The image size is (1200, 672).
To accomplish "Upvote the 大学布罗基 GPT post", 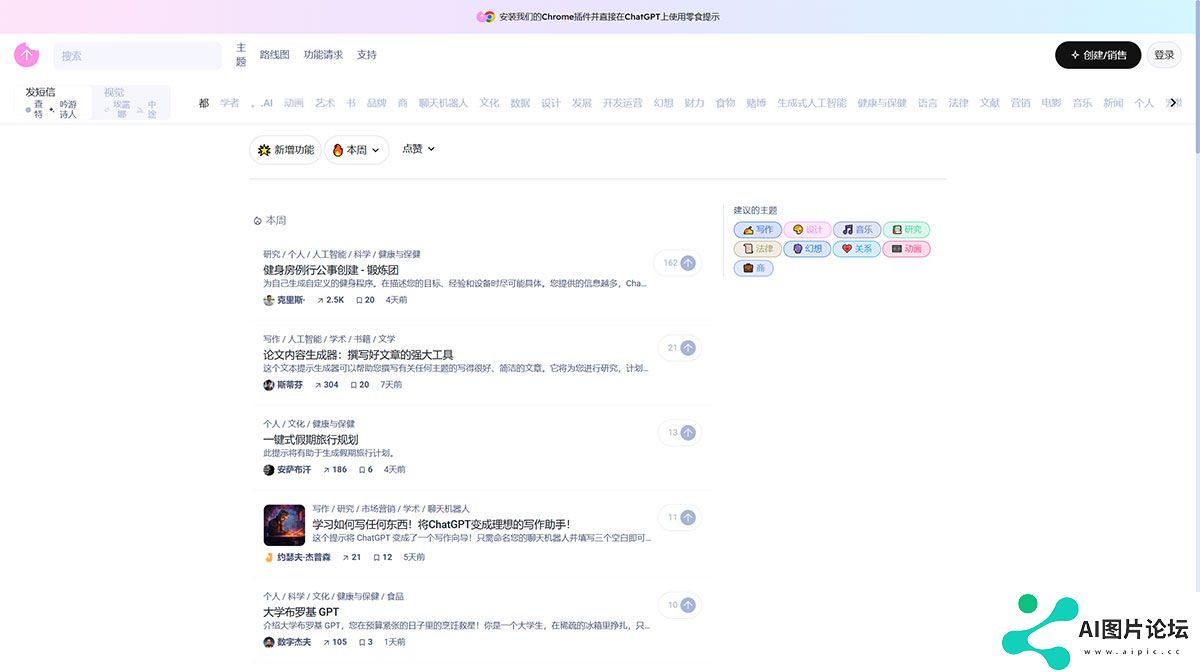I will [x=687, y=605].
